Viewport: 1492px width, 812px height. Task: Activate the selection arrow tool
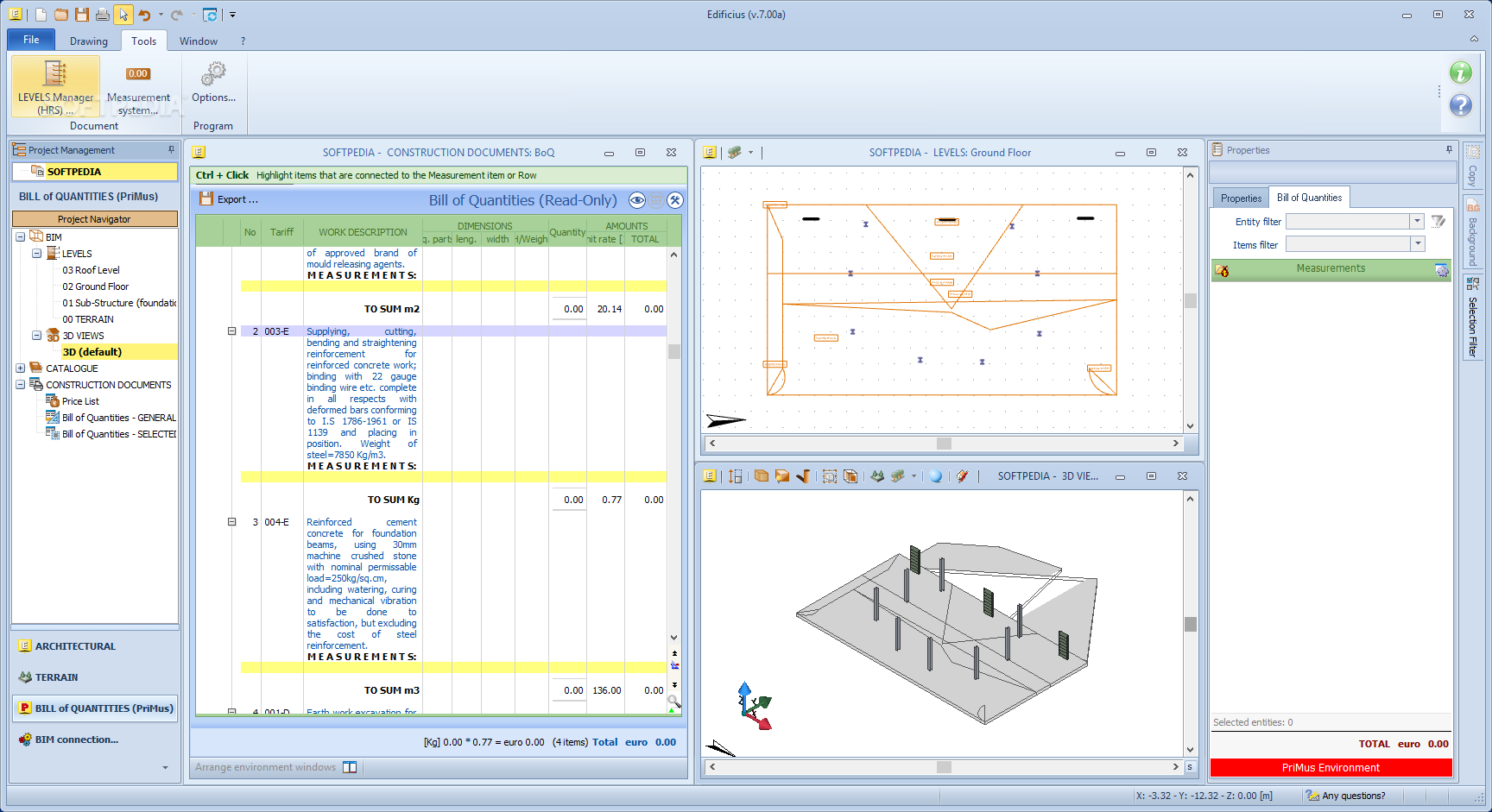tap(123, 15)
